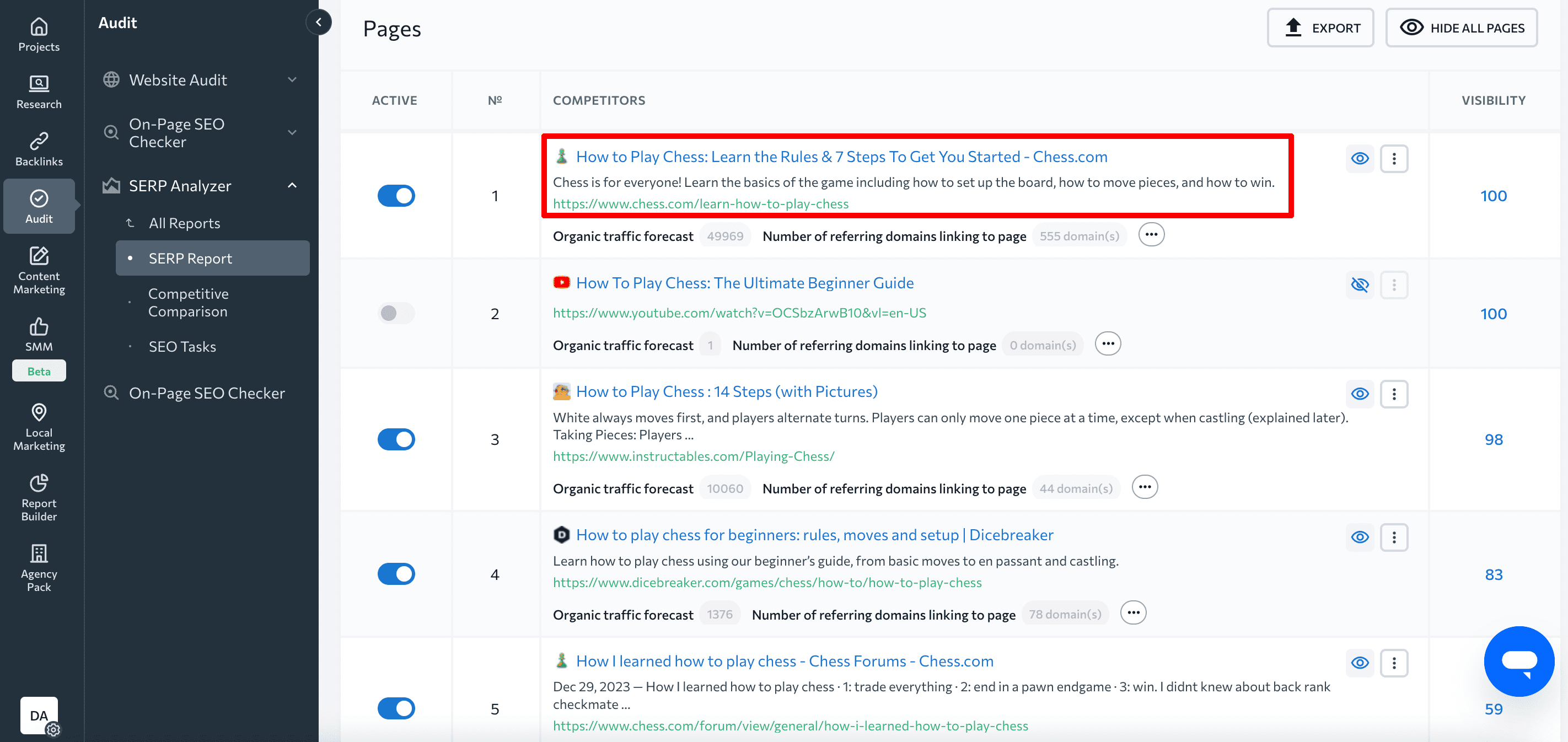The height and width of the screenshot is (742, 1568).
Task: Open kebab menu for Chess.com result 1
Action: coord(1394,158)
